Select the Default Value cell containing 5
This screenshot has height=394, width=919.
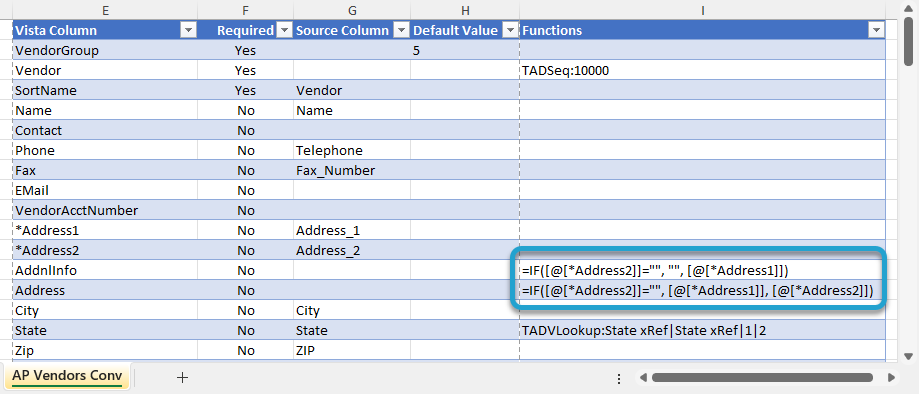(x=465, y=50)
